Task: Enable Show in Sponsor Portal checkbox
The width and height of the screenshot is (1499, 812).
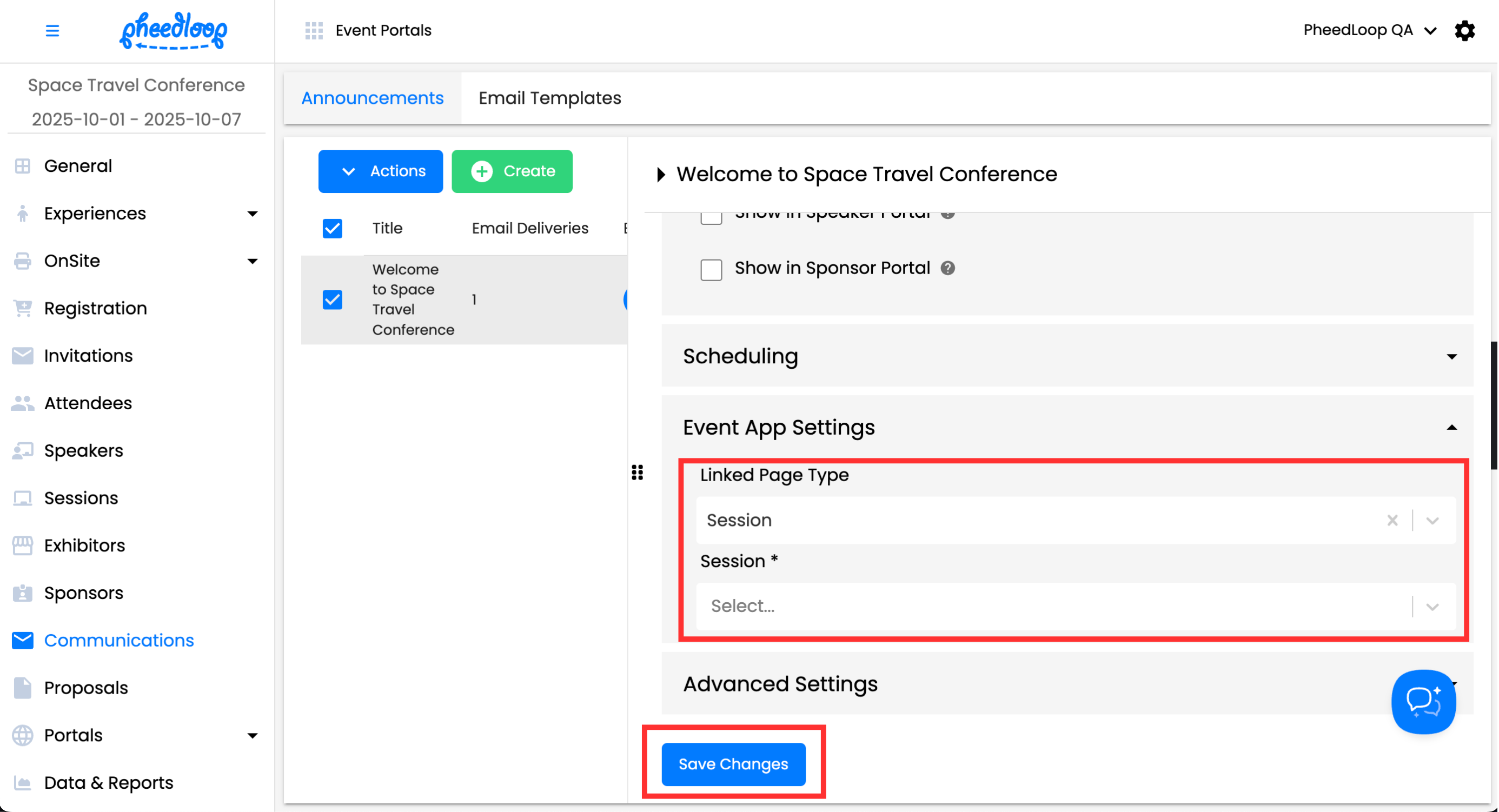Action: (x=711, y=269)
